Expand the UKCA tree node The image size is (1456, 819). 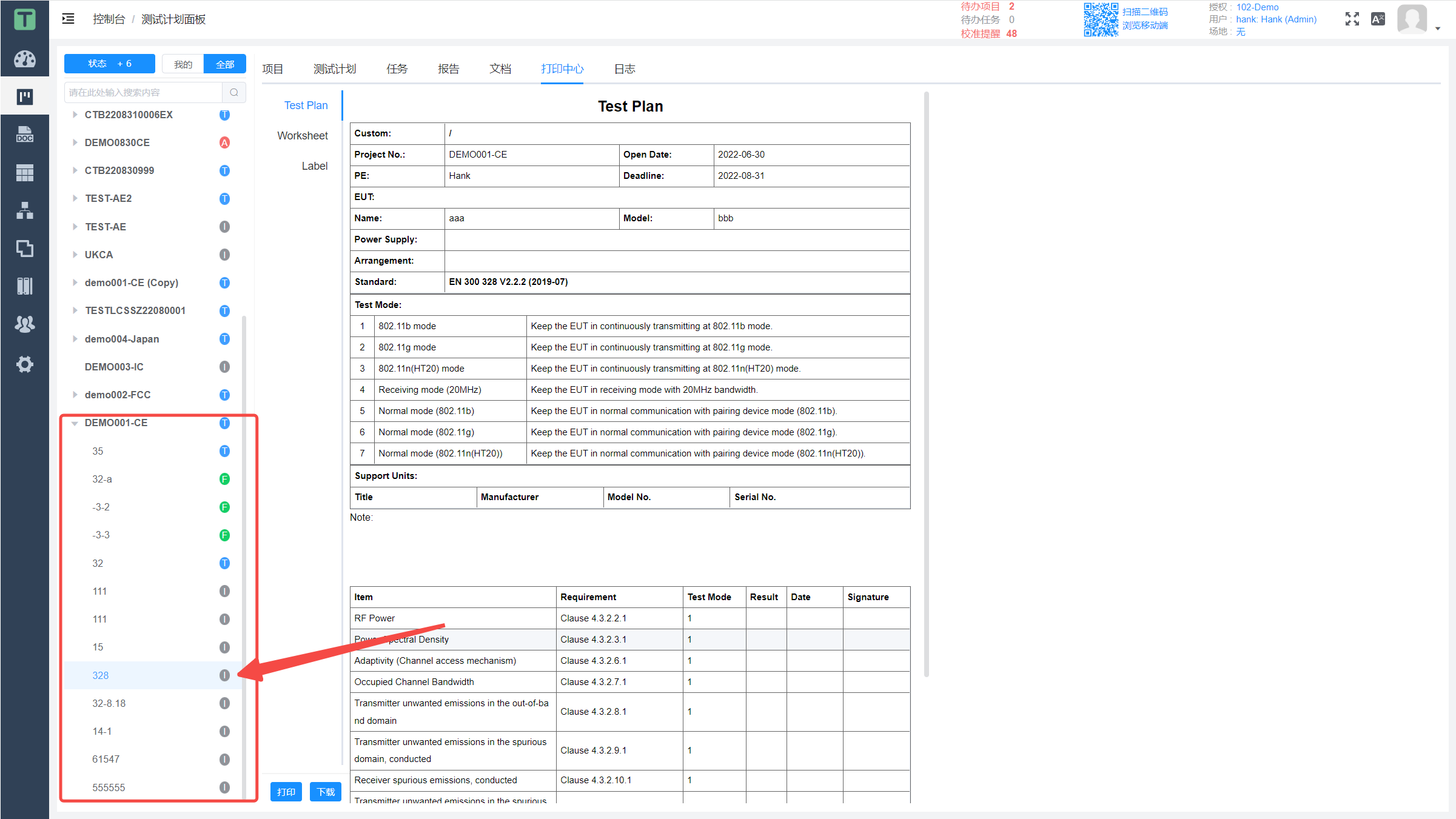75,255
